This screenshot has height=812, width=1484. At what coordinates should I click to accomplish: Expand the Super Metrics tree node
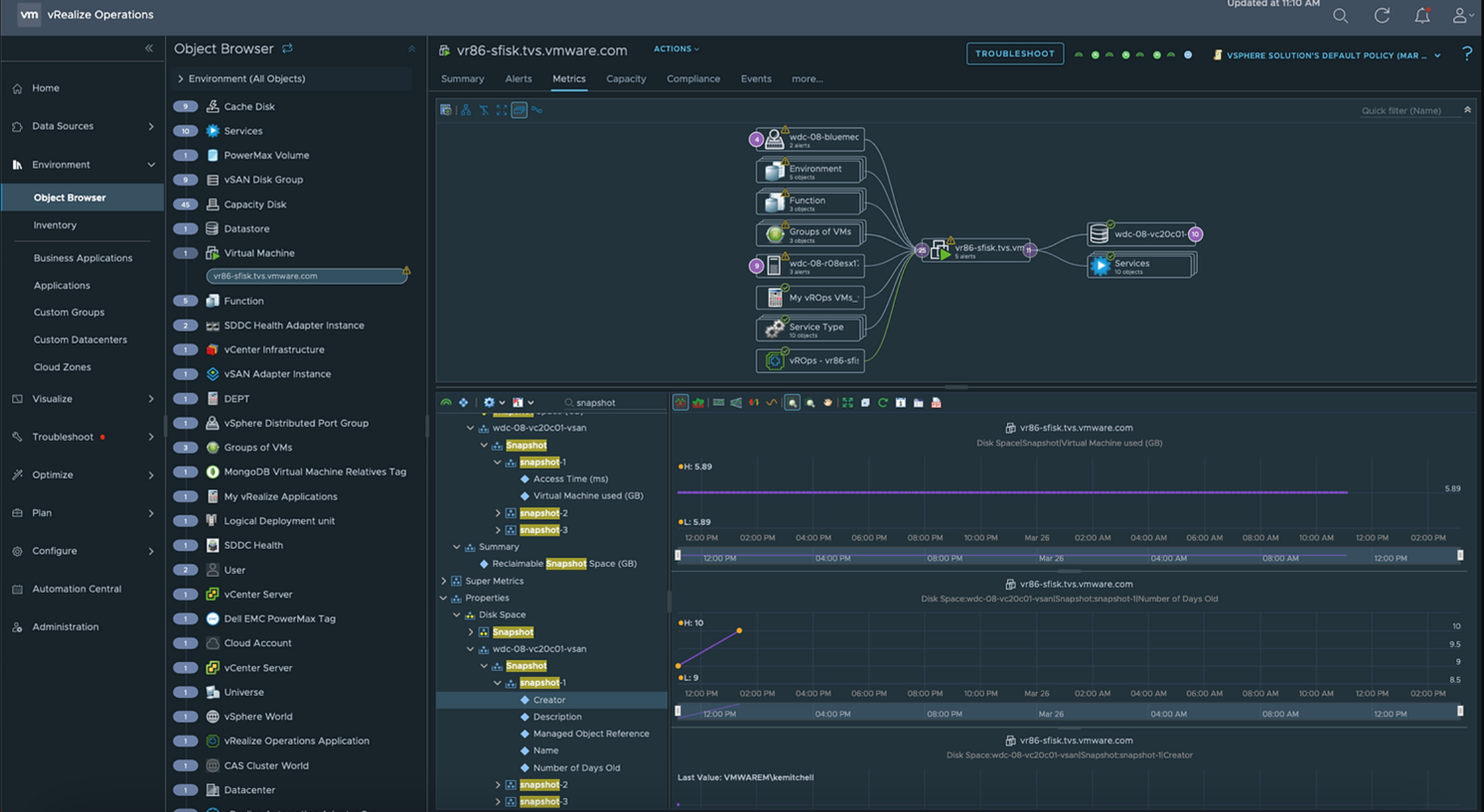click(x=443, y=581)
